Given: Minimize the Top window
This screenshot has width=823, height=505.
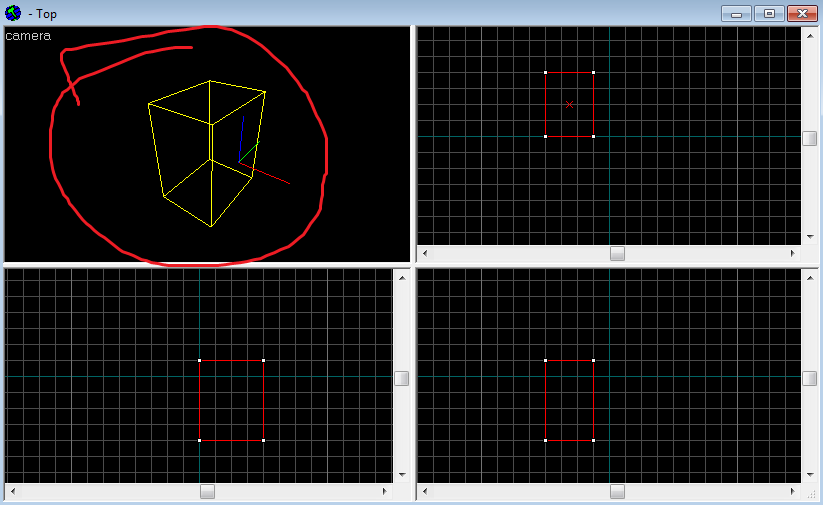Looking at the screenshot, I should [x=736, y=14].
